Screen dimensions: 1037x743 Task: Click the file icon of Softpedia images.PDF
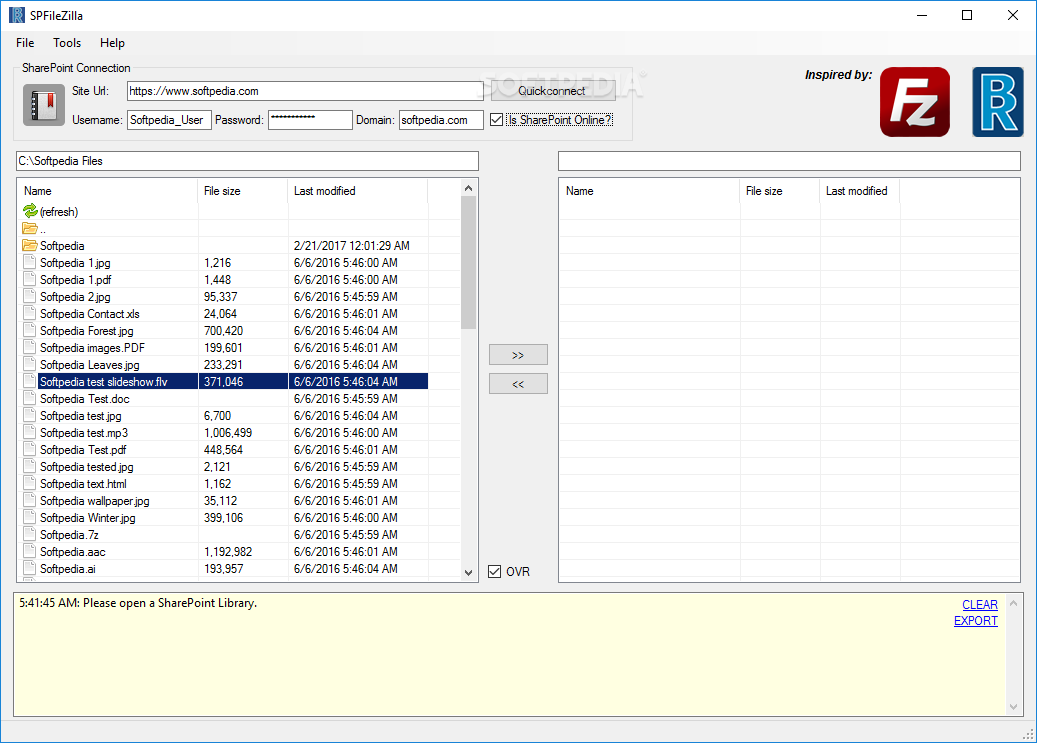29,347
